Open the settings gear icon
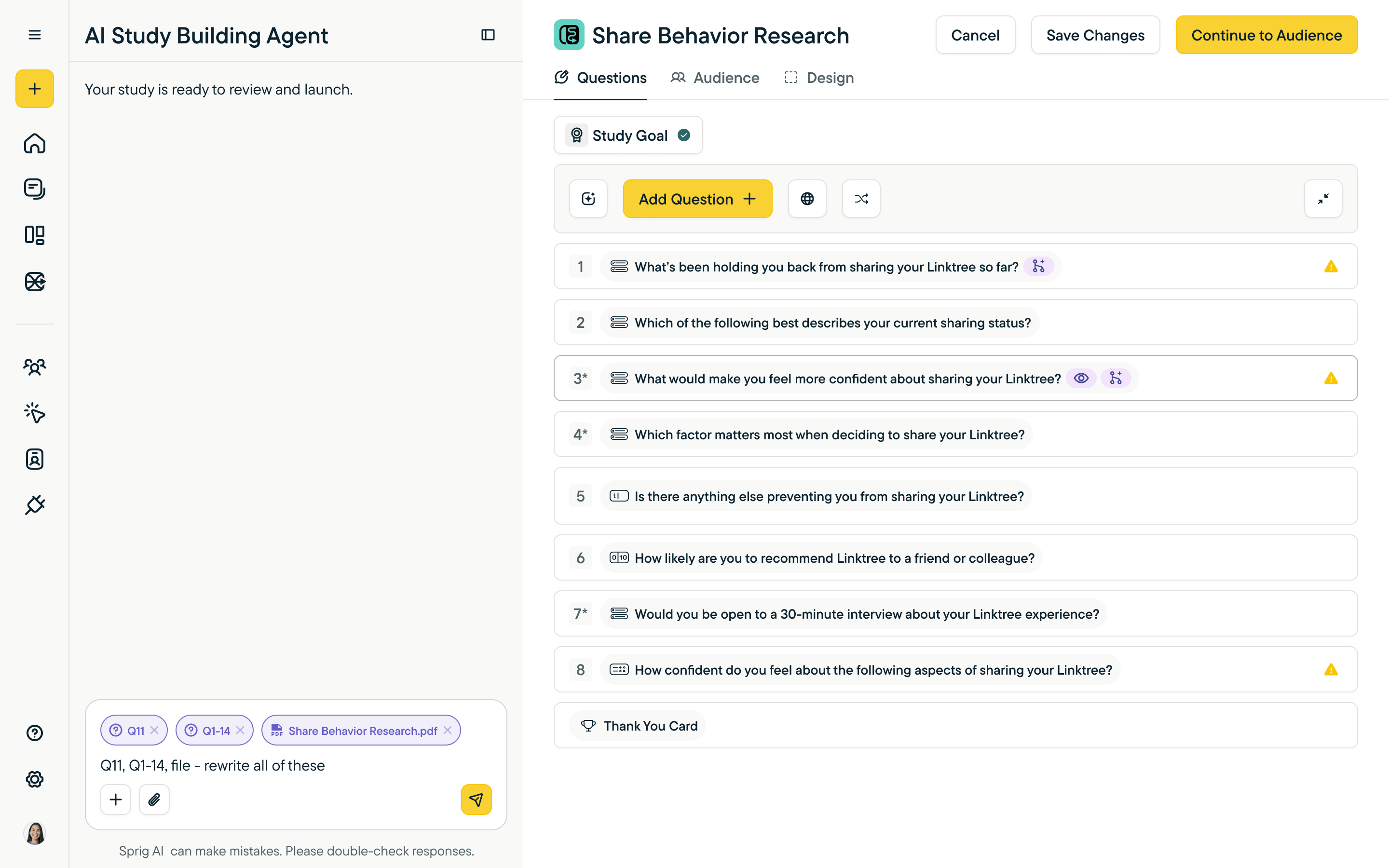Viewport: 1389px width, 868px height. (x=34, y=779)
